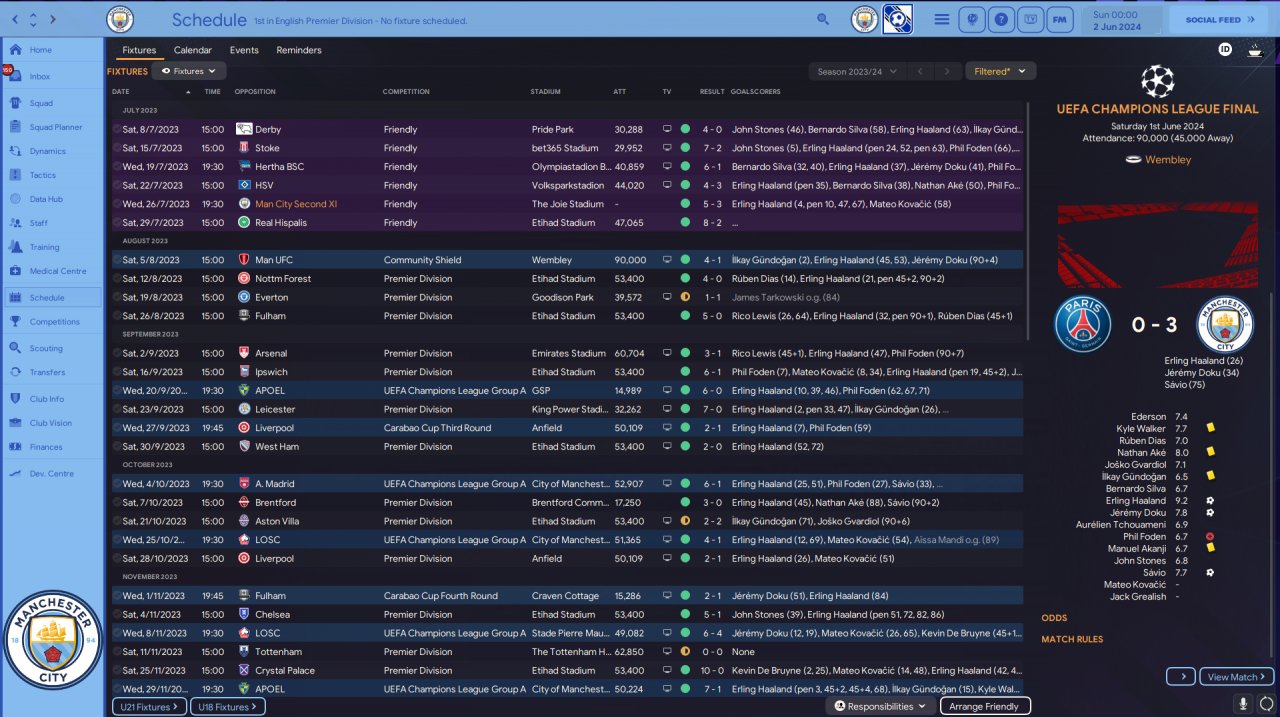Click the Wembley stadium link
Image resolution: width=1280 pixels, height=717 pixels.
(x=1167, y=159)
